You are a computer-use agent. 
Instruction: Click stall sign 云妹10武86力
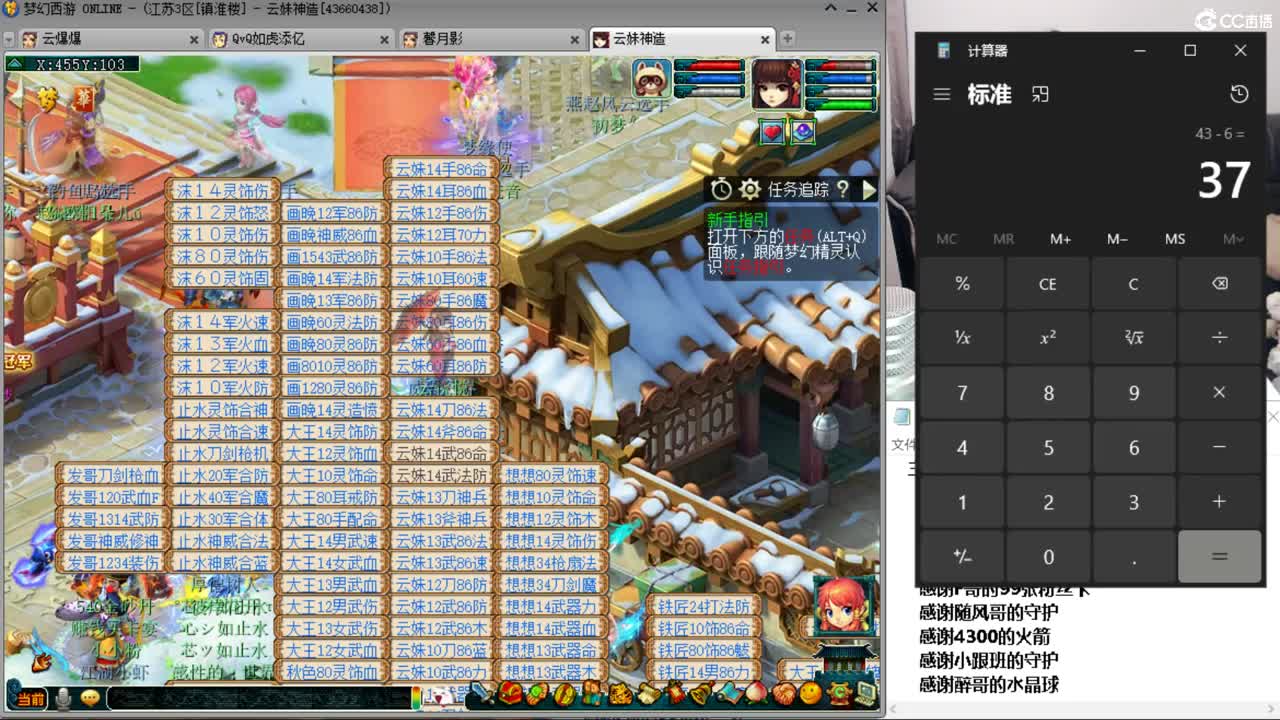(441, 672)
